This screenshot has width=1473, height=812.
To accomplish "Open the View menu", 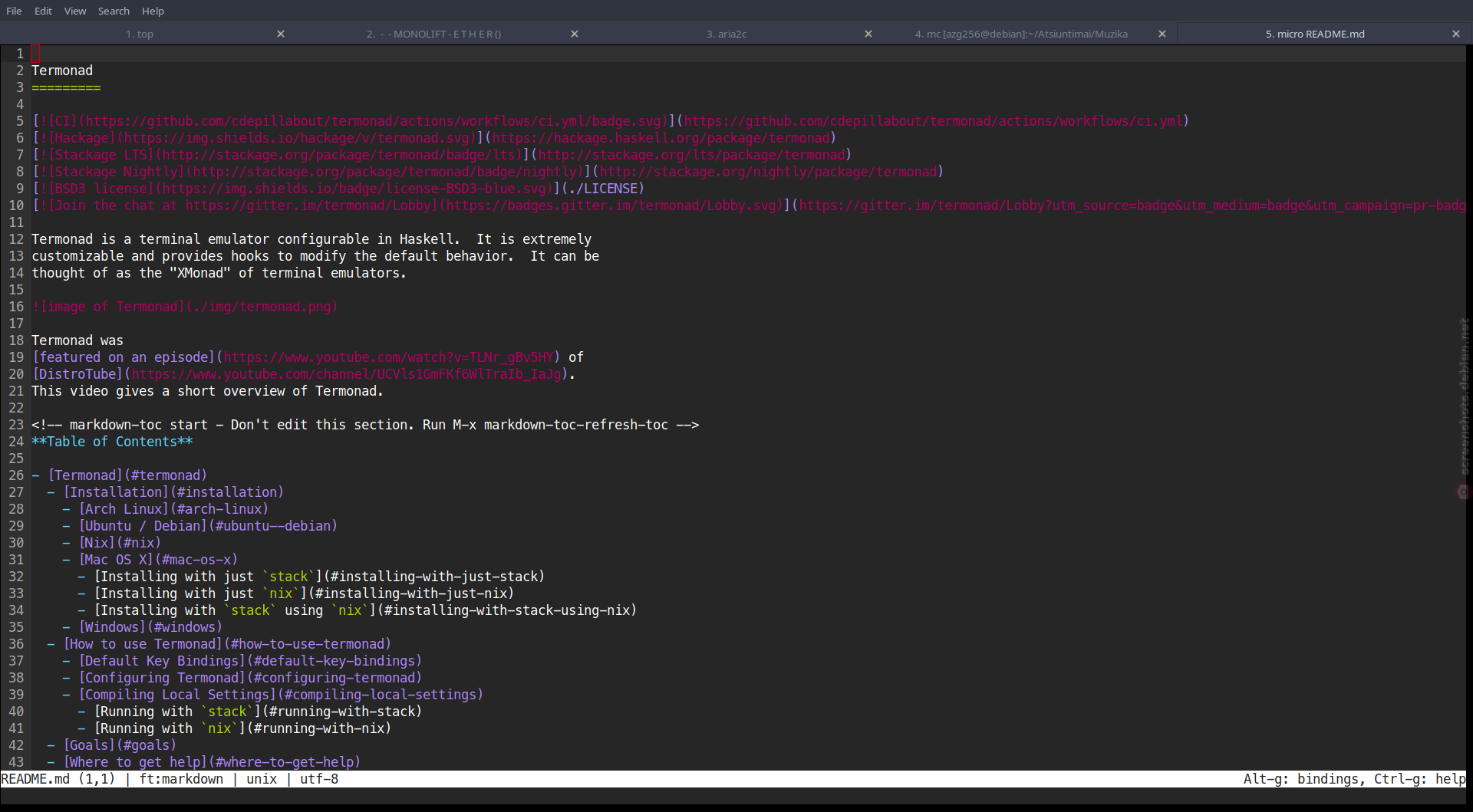I will pyautogui.click(x=75, y=11).
